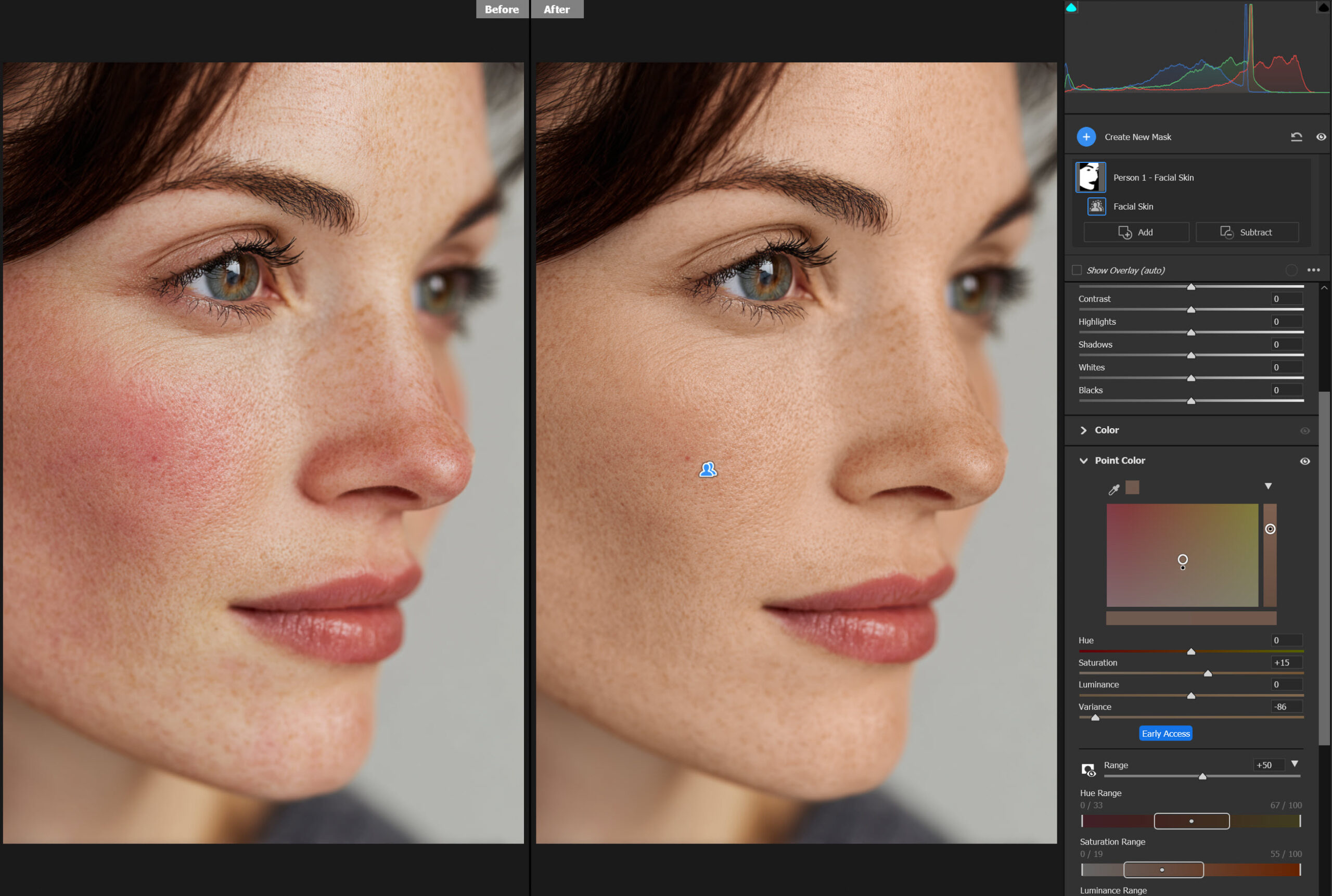Click the right panel vertical scrollbar thumb
Viewport: 1332px width, 896px height.
click(1324, 568)
